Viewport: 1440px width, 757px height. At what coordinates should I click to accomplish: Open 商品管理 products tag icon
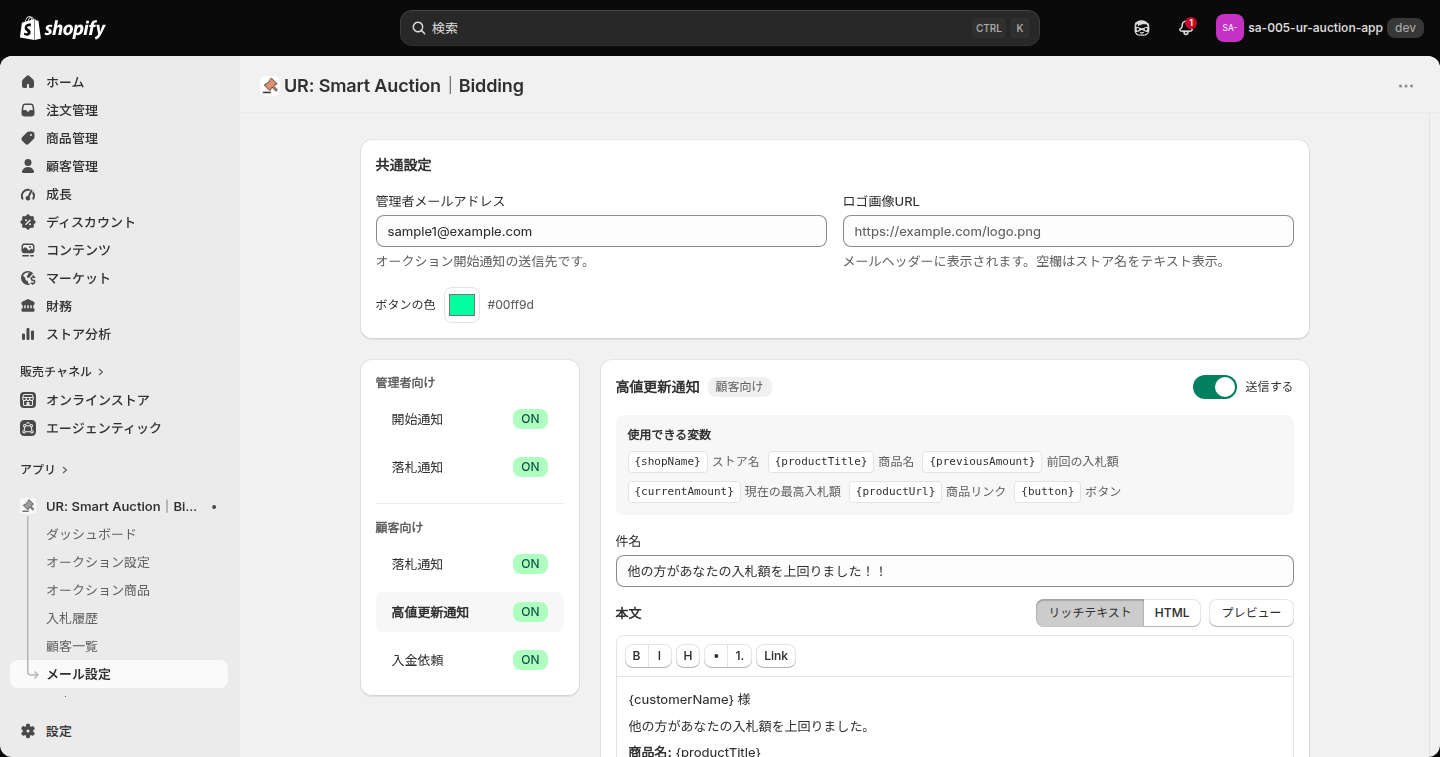[x=28, y=138]
